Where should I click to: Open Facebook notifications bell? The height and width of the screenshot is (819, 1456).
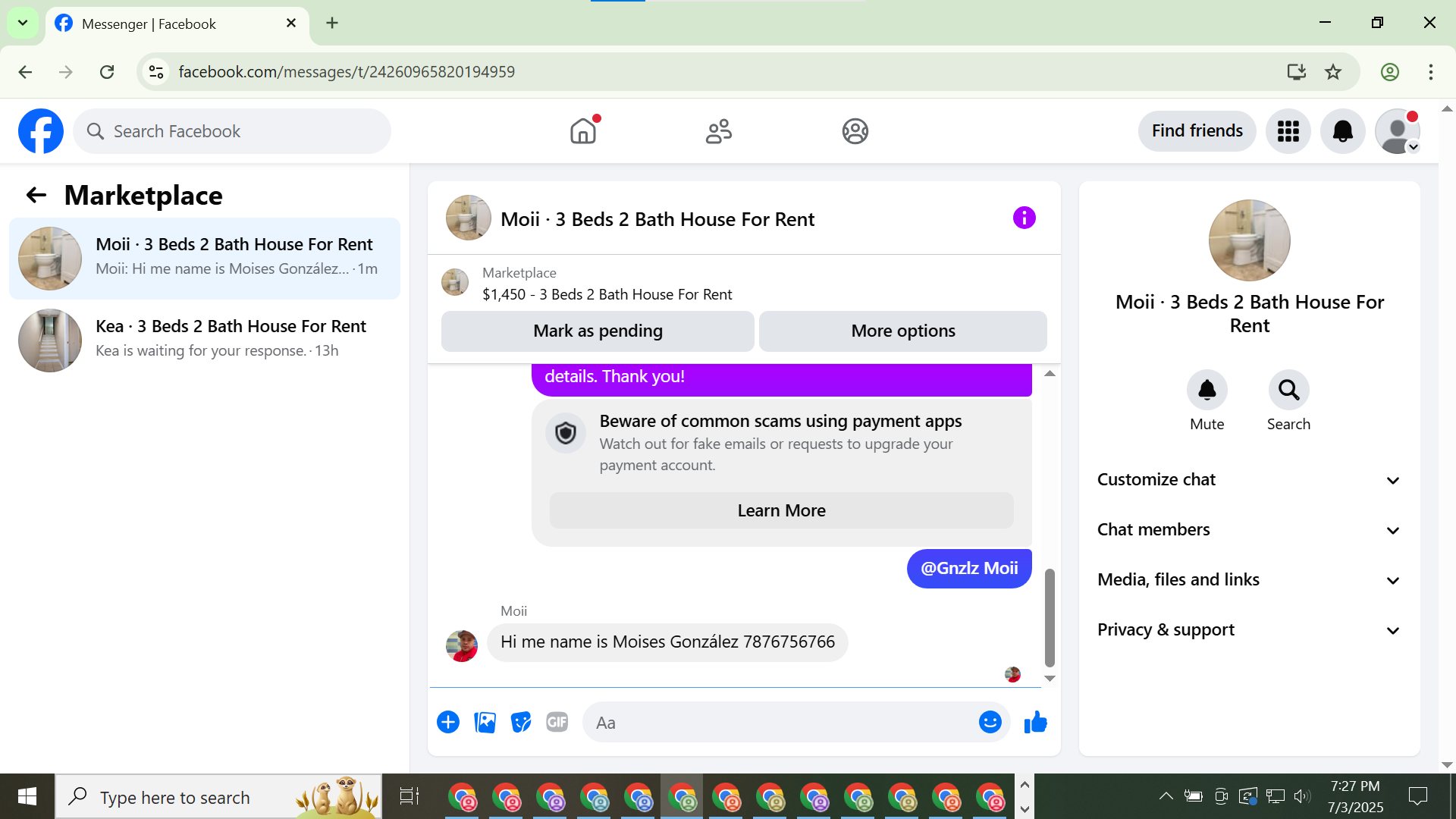pos(1342,131)
